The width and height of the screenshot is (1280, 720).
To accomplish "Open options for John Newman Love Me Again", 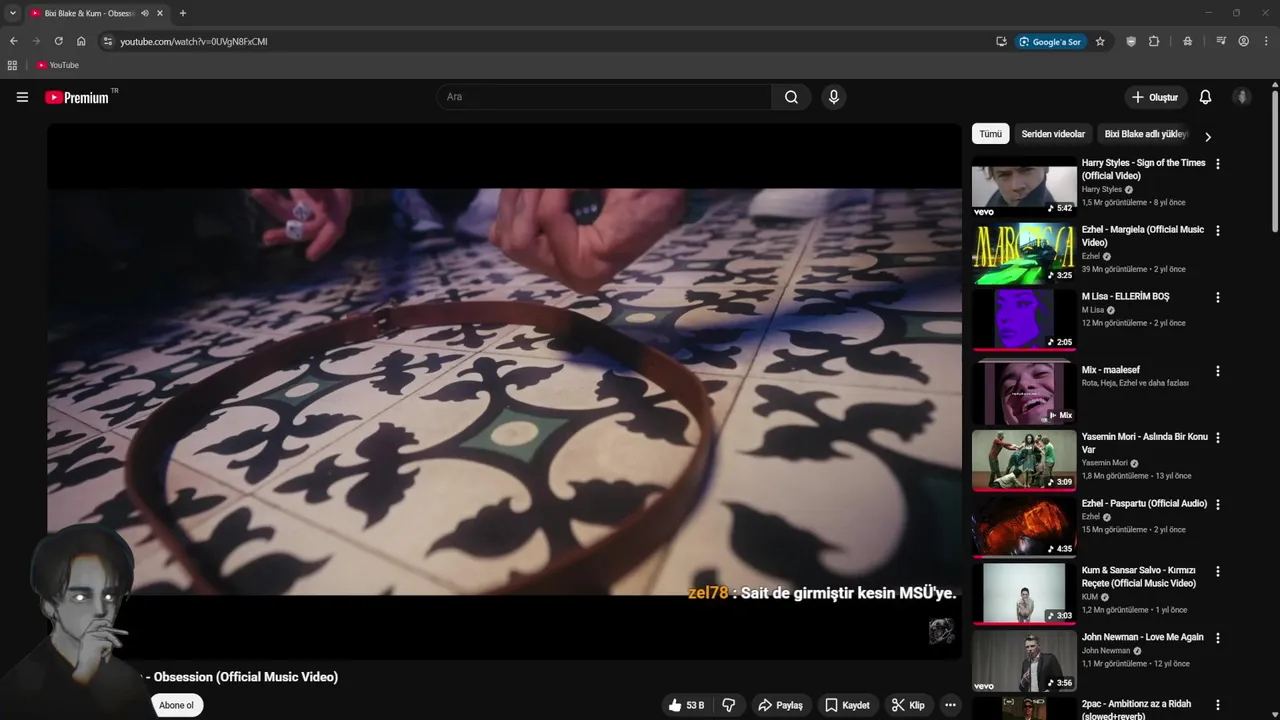I will point(1217,638).
